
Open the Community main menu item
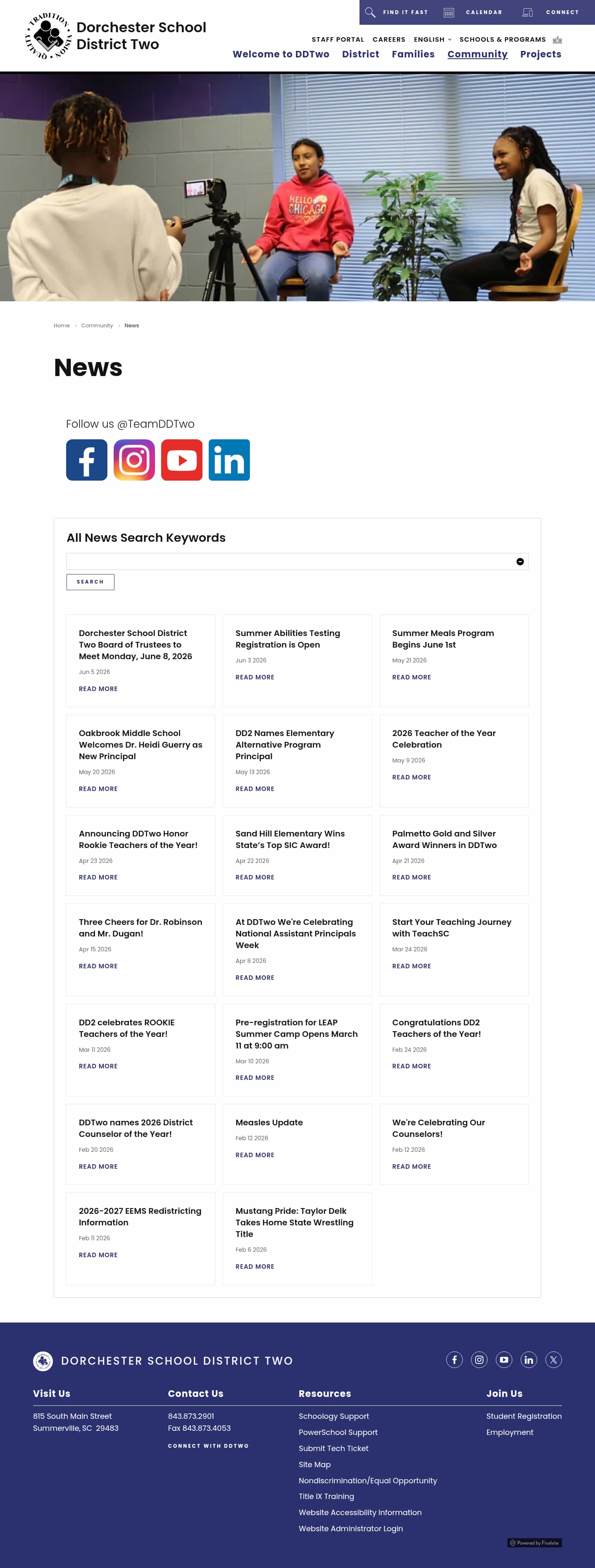[x=478, y=54]
